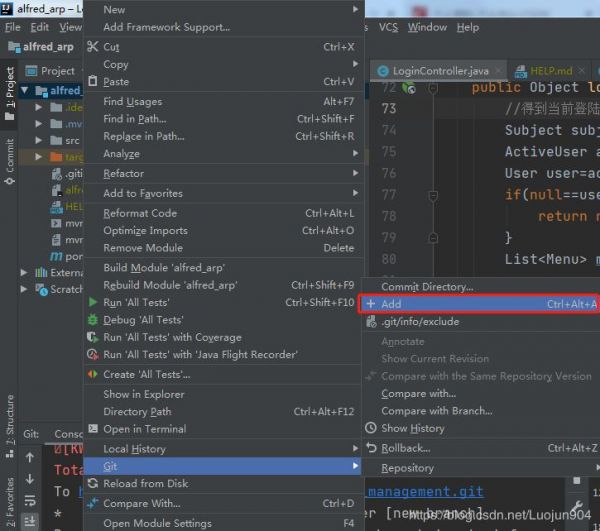Click the Run with Coverage shield icon
Viewport: 600px width, 531px height.
(92, 337)
